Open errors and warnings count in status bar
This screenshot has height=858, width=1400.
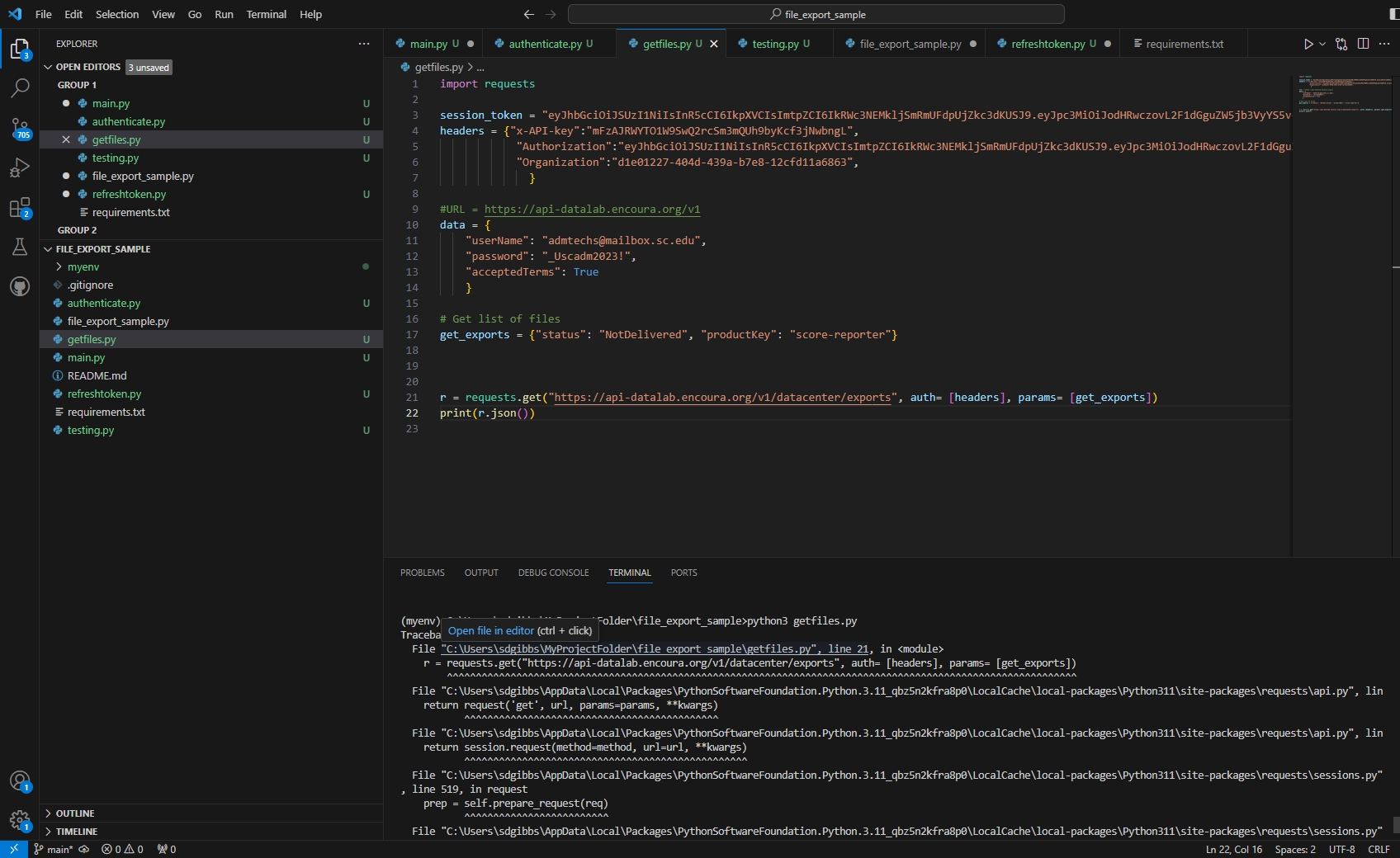(x=122, y=849)
